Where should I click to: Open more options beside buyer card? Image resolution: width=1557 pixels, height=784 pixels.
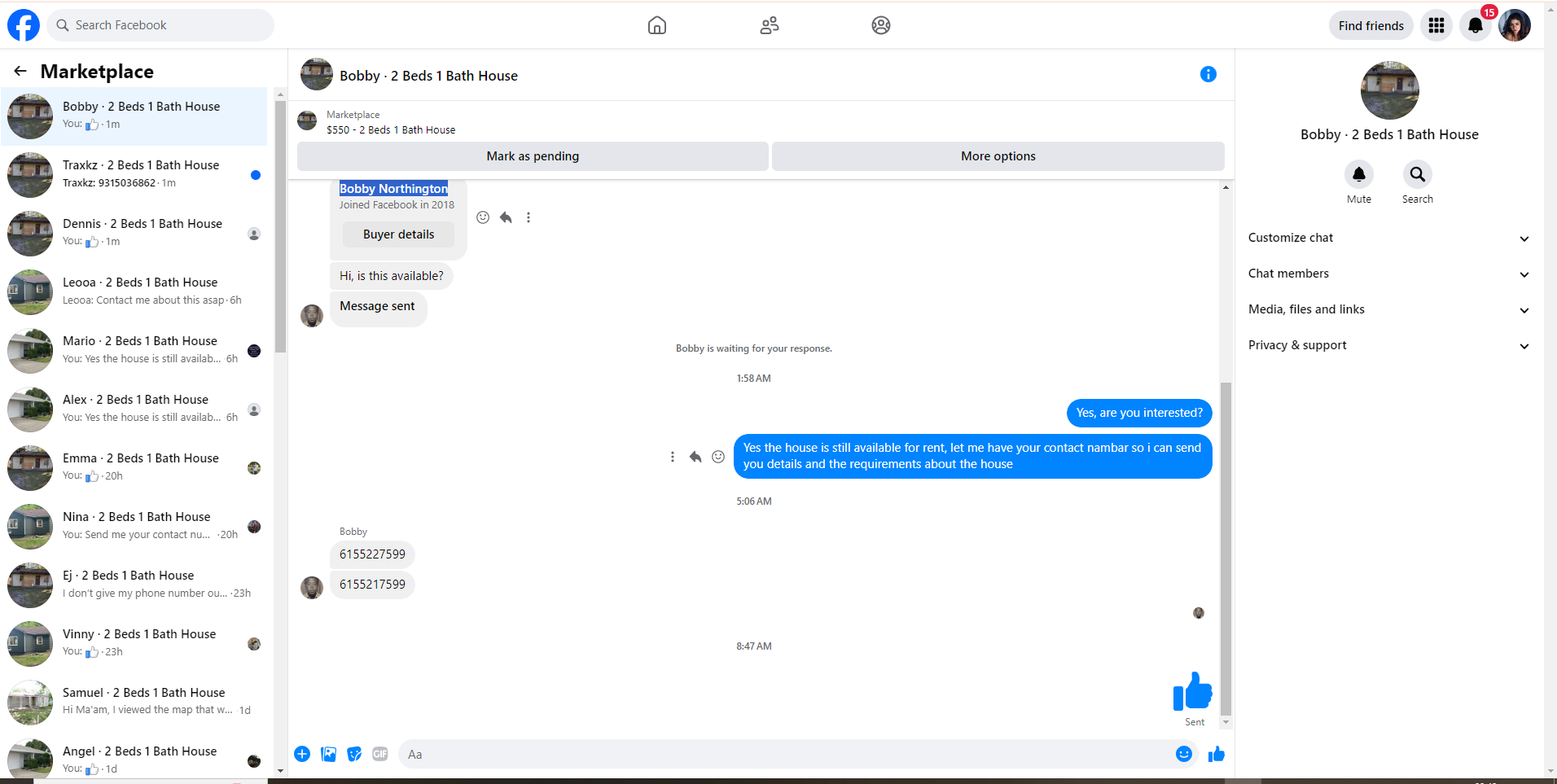pyautogui.click(x=529, y=217)
